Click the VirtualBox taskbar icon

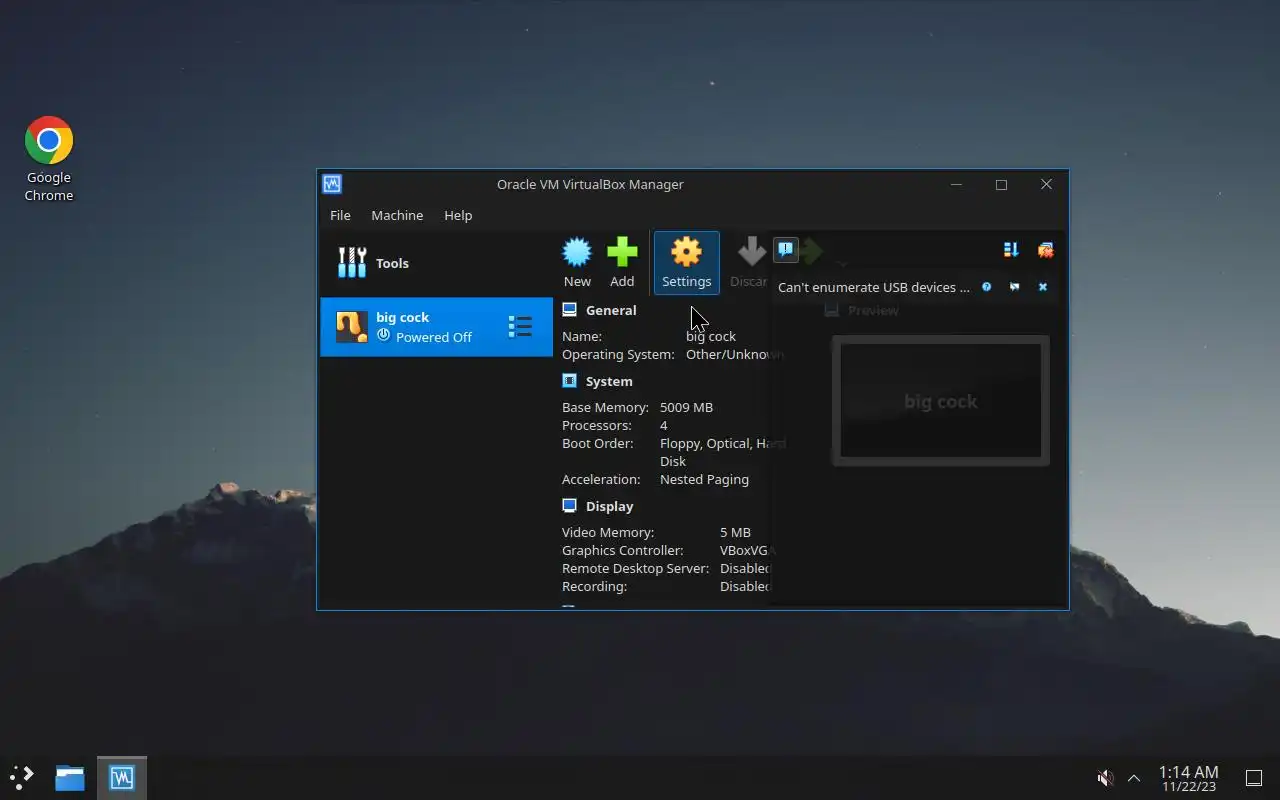pyautogui.click(x=122, y=777)
